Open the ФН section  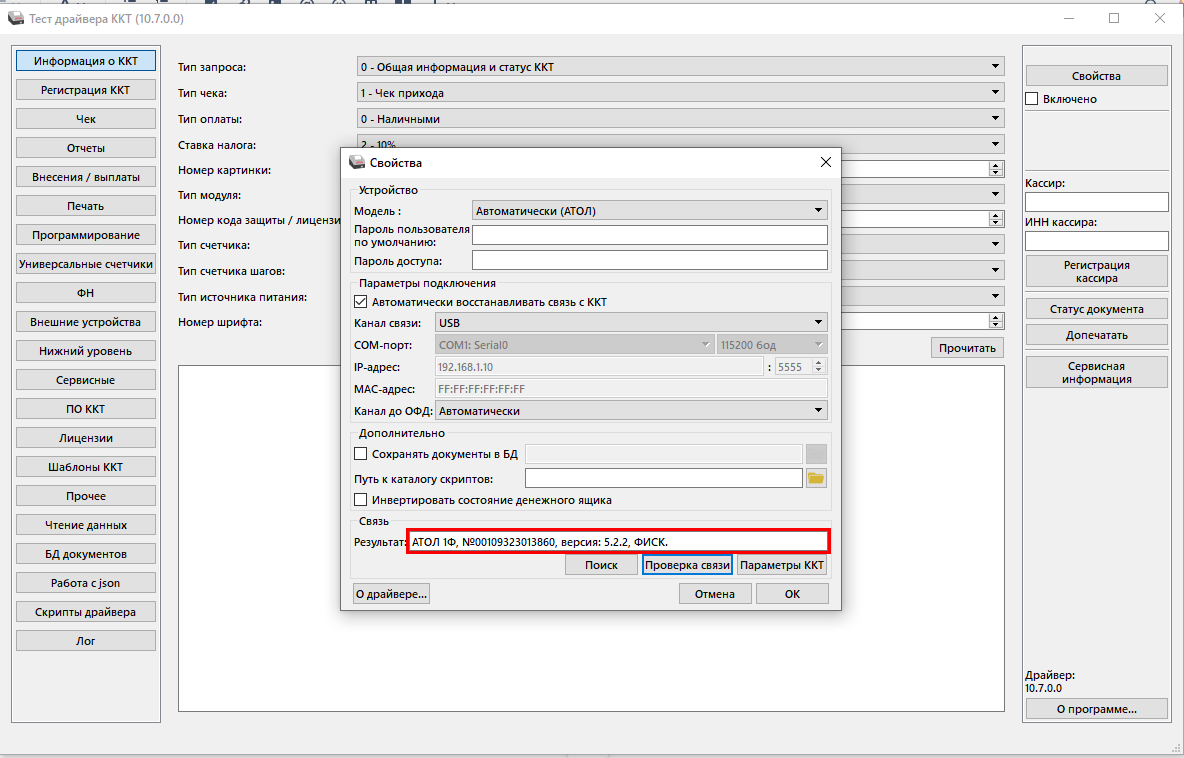click(86, 293)
